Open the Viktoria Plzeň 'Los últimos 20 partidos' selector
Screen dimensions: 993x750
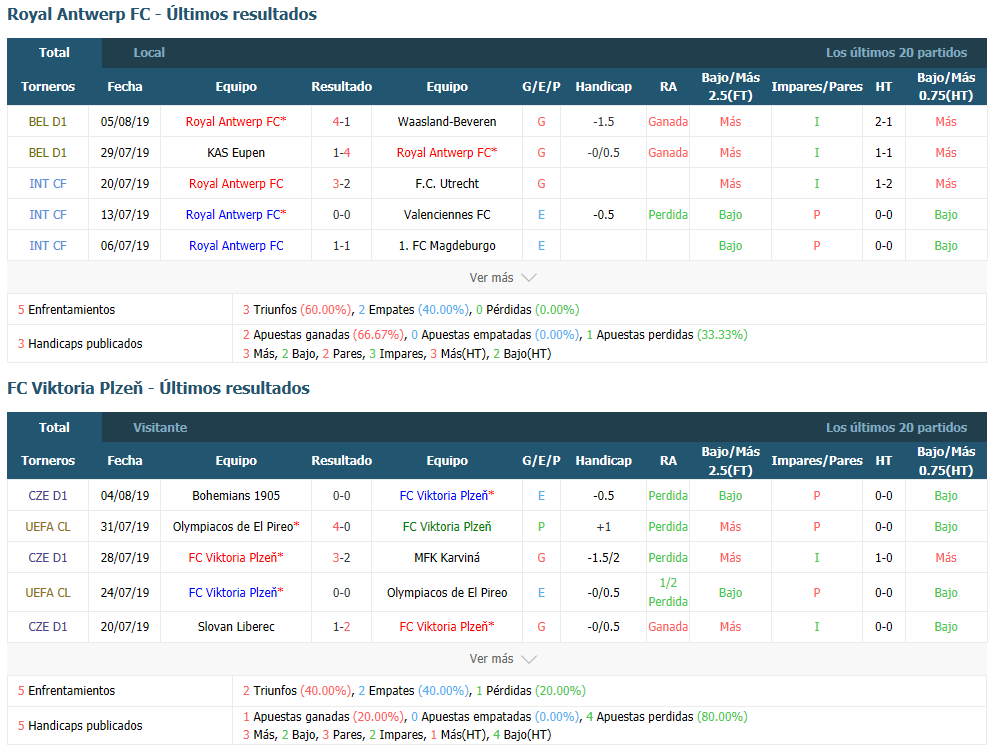click(x=896, y=428)
